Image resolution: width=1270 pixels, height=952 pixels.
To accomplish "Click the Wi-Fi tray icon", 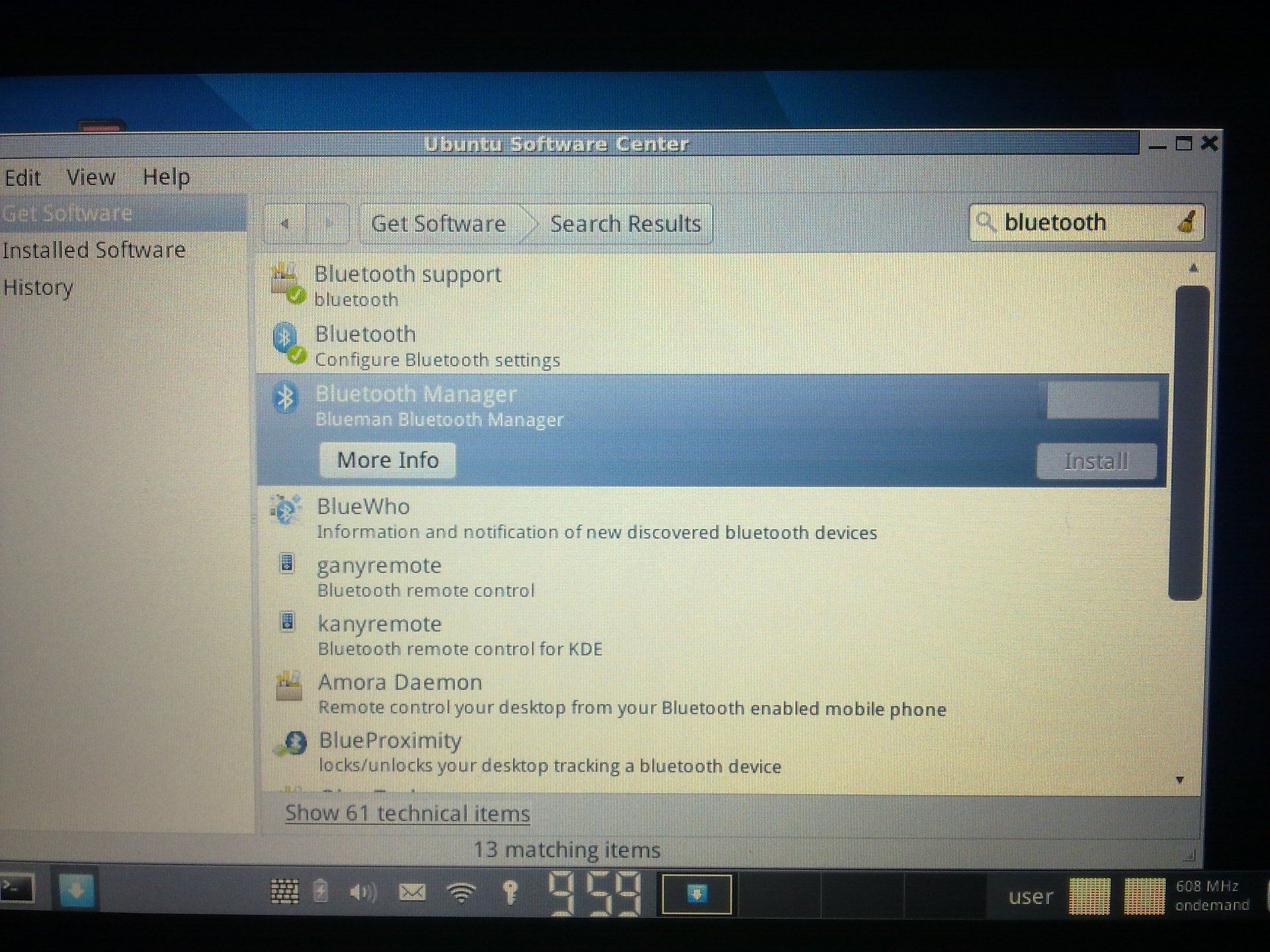I will (461, 892).
